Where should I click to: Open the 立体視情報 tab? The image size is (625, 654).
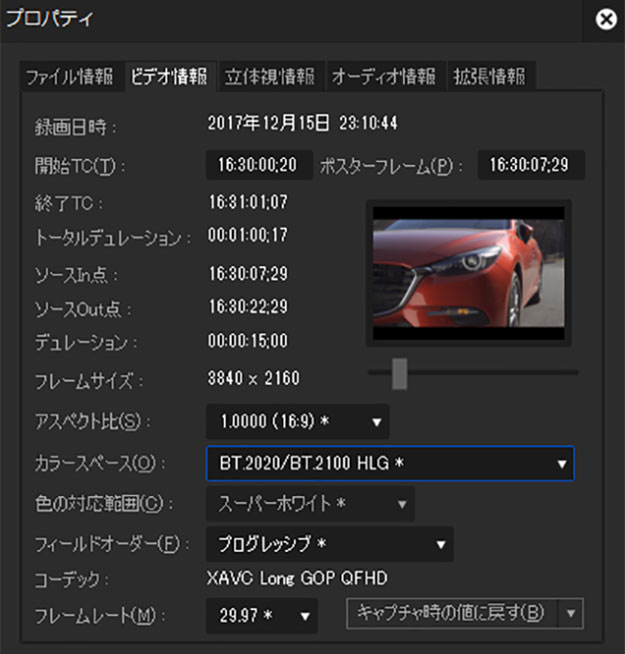pos(269,76)
